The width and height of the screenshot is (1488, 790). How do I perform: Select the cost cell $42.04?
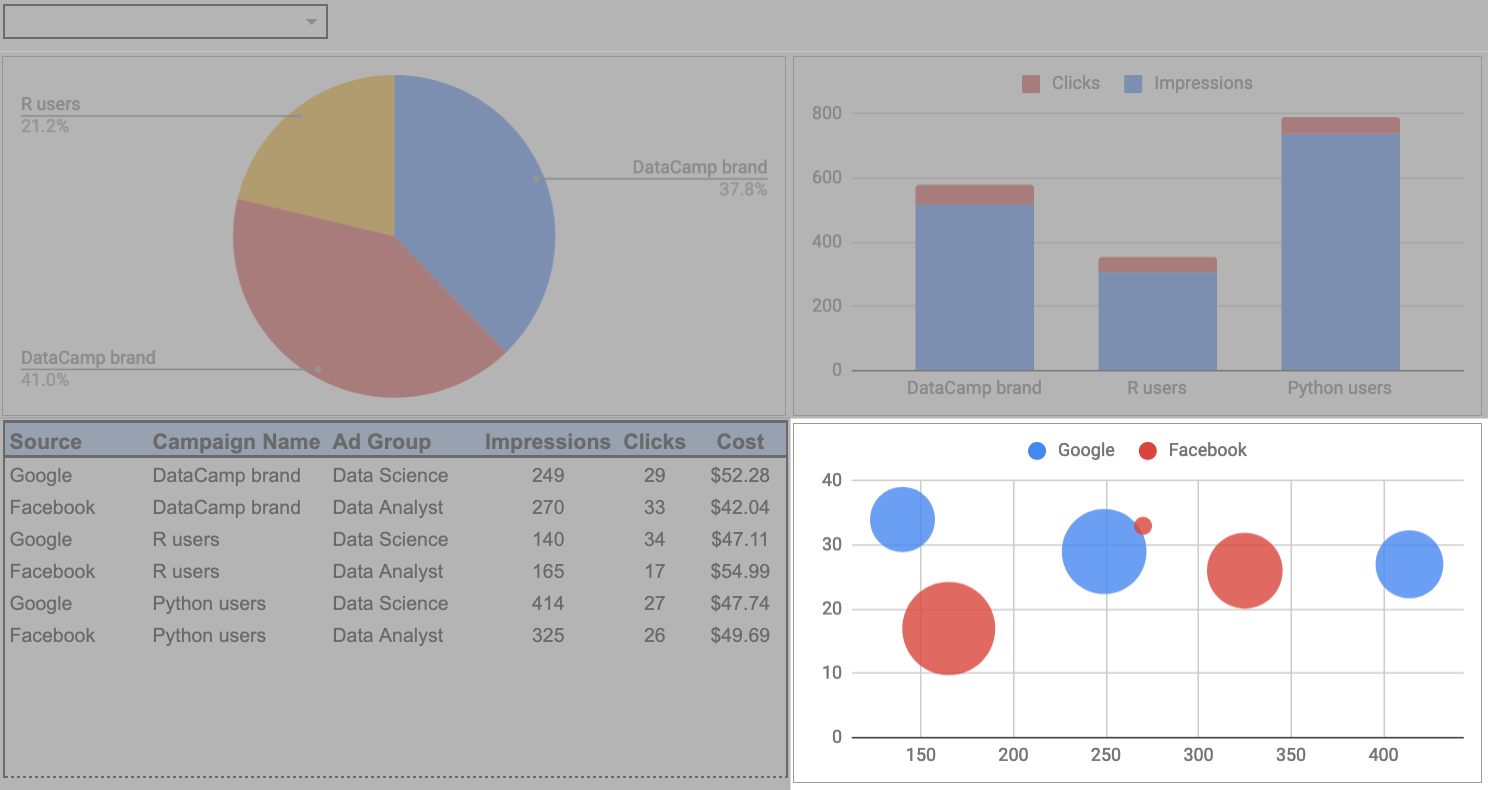(x=740, y=507)
